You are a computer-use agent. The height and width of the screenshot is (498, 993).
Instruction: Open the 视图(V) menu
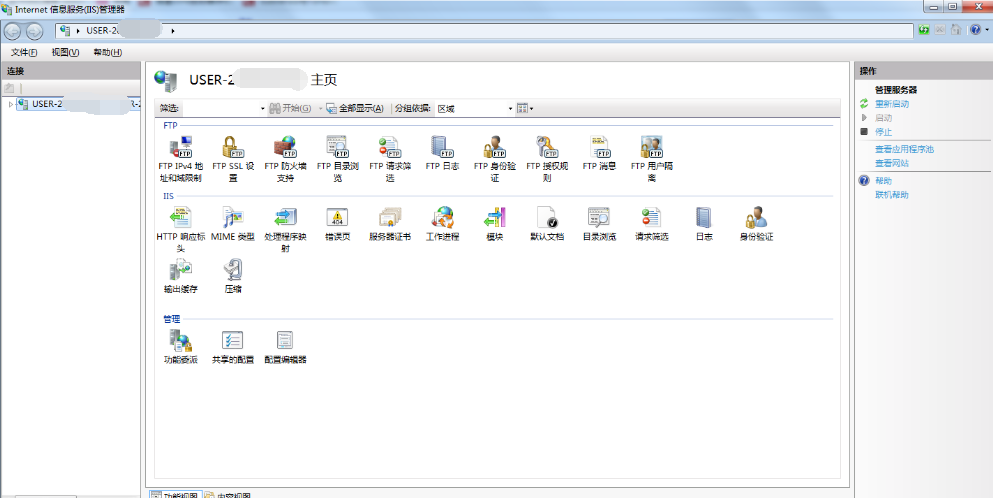coord(65,52)
